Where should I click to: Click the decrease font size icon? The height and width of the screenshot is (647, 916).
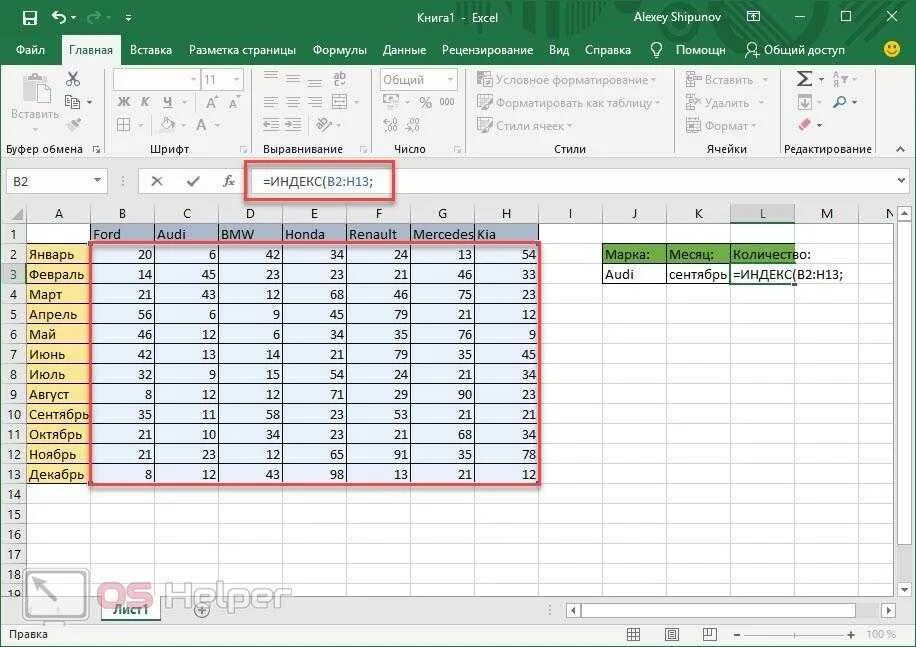point(234,103)
